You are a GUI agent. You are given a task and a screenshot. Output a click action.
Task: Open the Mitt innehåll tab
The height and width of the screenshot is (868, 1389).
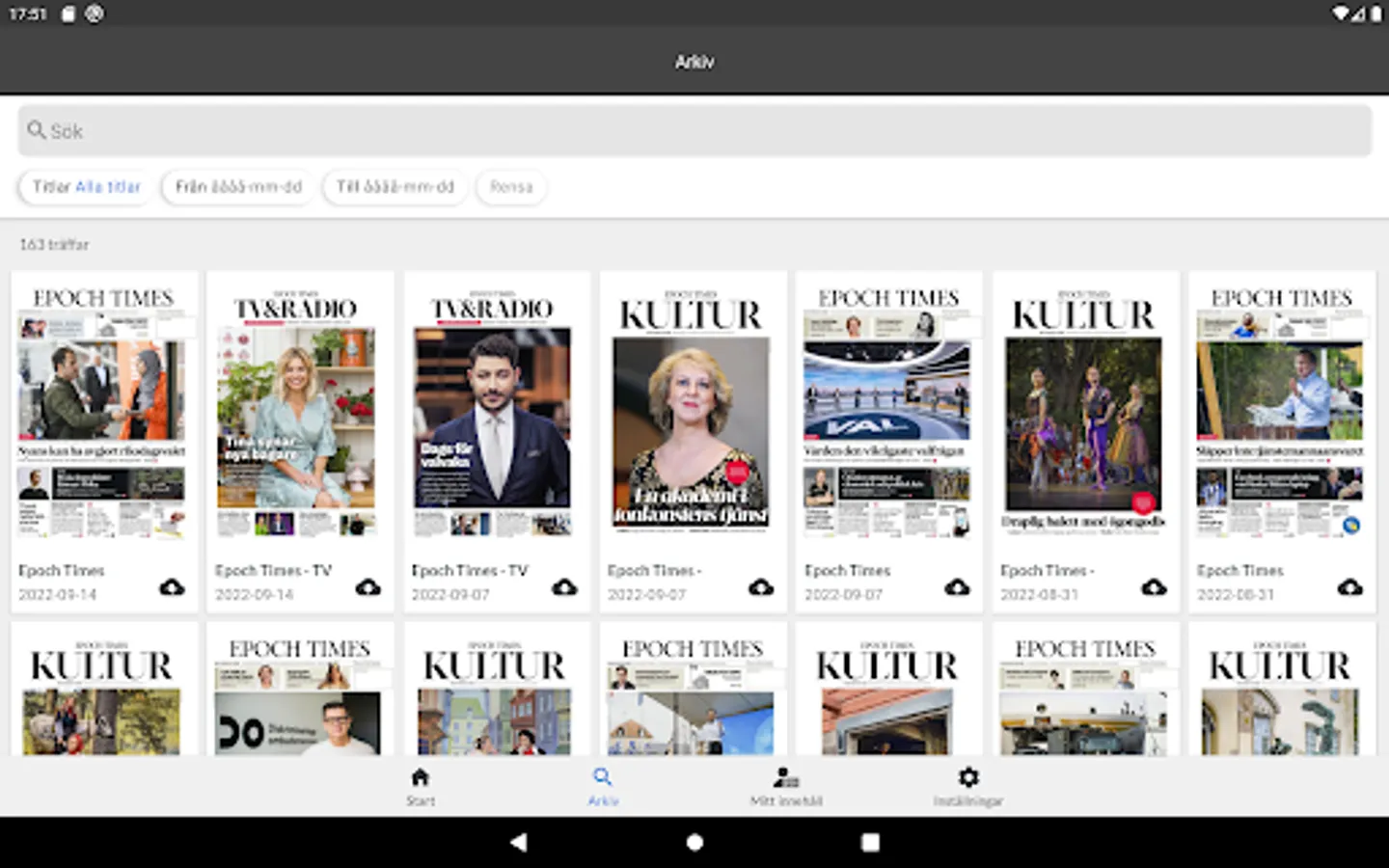point(786,786)
